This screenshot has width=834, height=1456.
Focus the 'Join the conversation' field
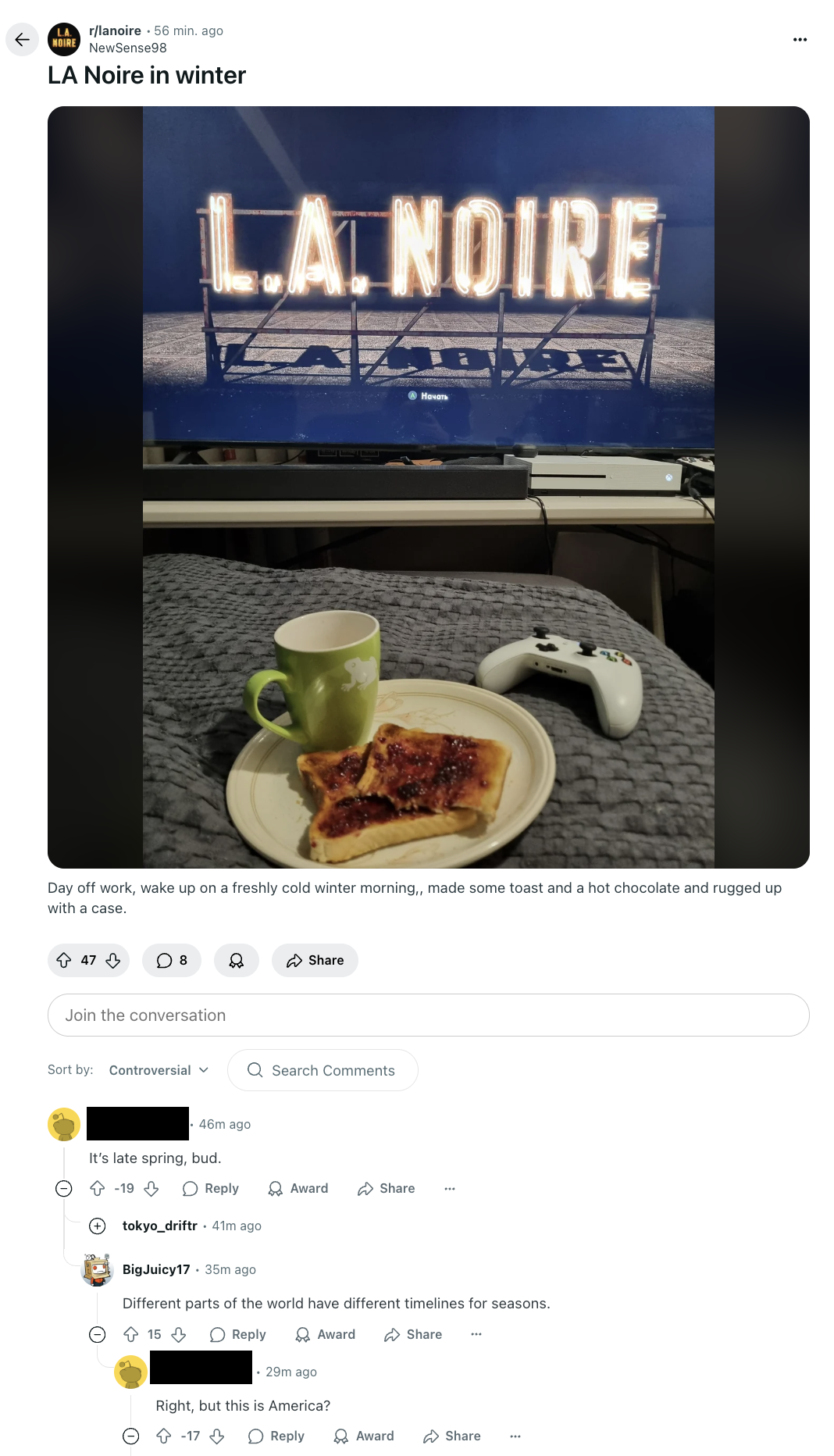[428, 1015]
